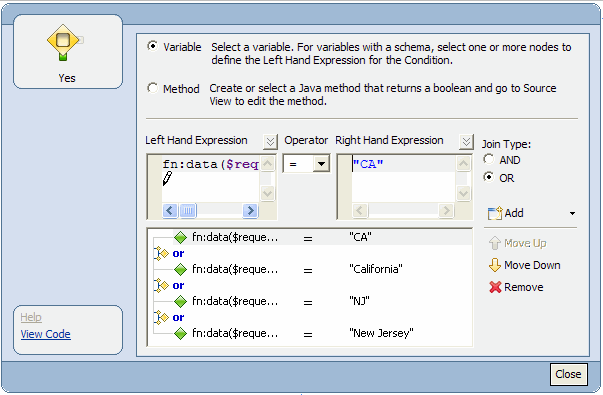Click inside the Right Hand Expression field with "CA"
Screen dimensions: 603x395
(404, 179)
